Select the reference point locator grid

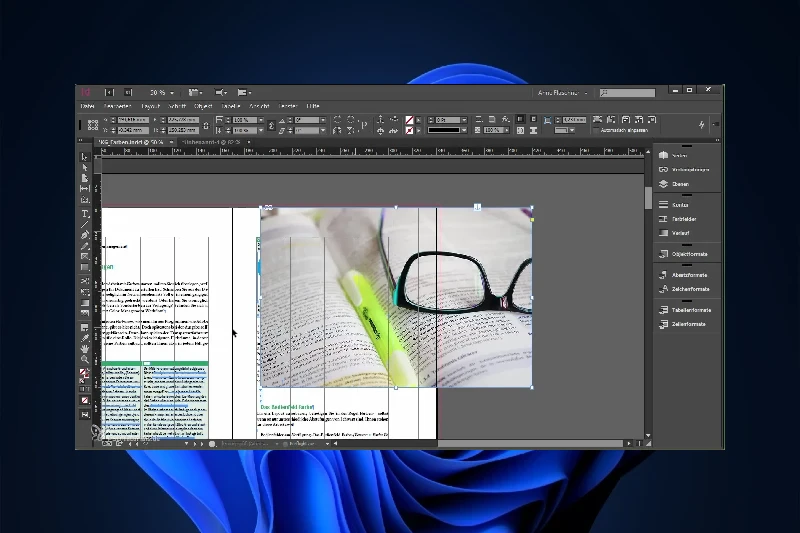coord(93,125)
